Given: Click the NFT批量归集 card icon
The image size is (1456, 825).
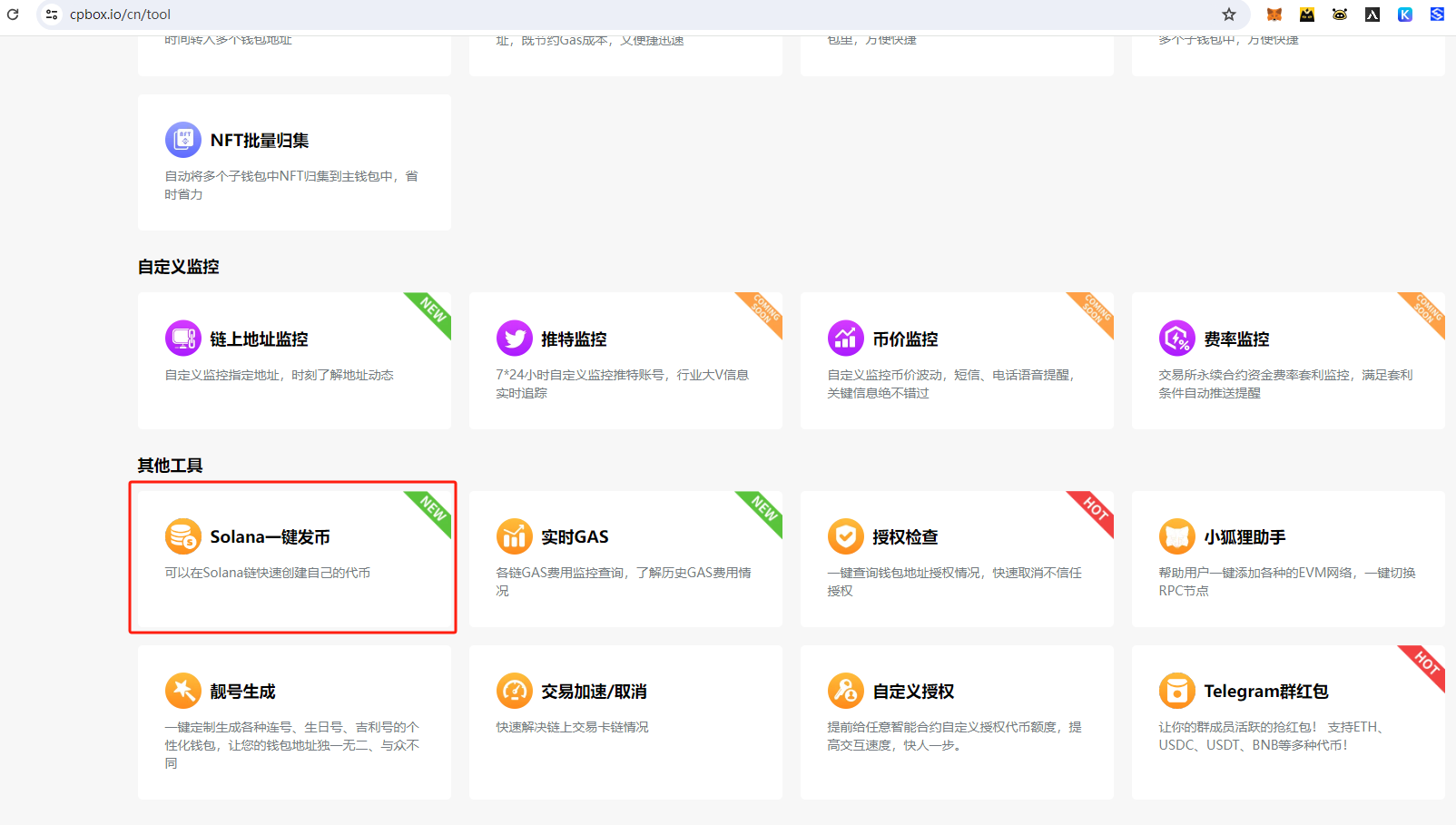Looking at the screenshot, I should point(183,140).
